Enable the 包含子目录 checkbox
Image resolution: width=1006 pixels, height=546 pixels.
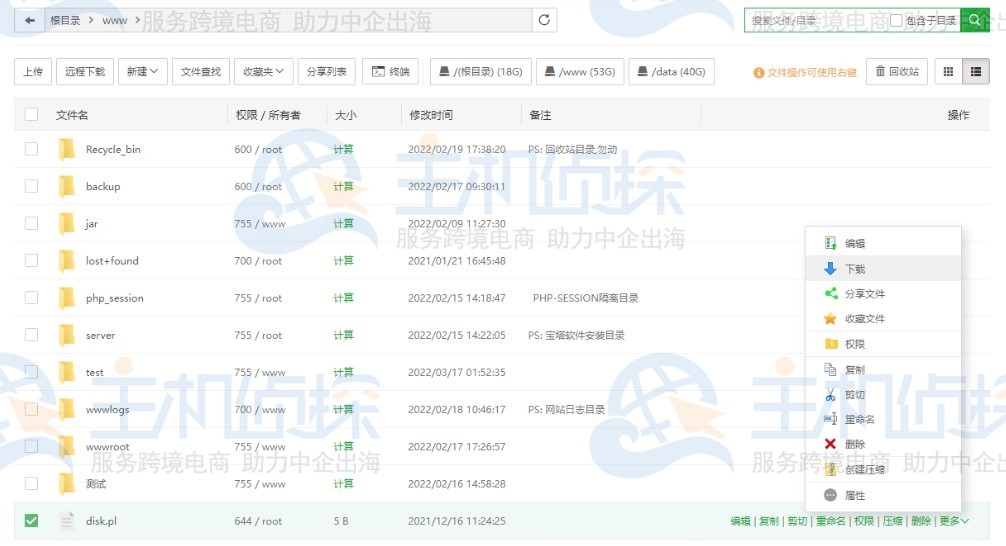(896, 21)
